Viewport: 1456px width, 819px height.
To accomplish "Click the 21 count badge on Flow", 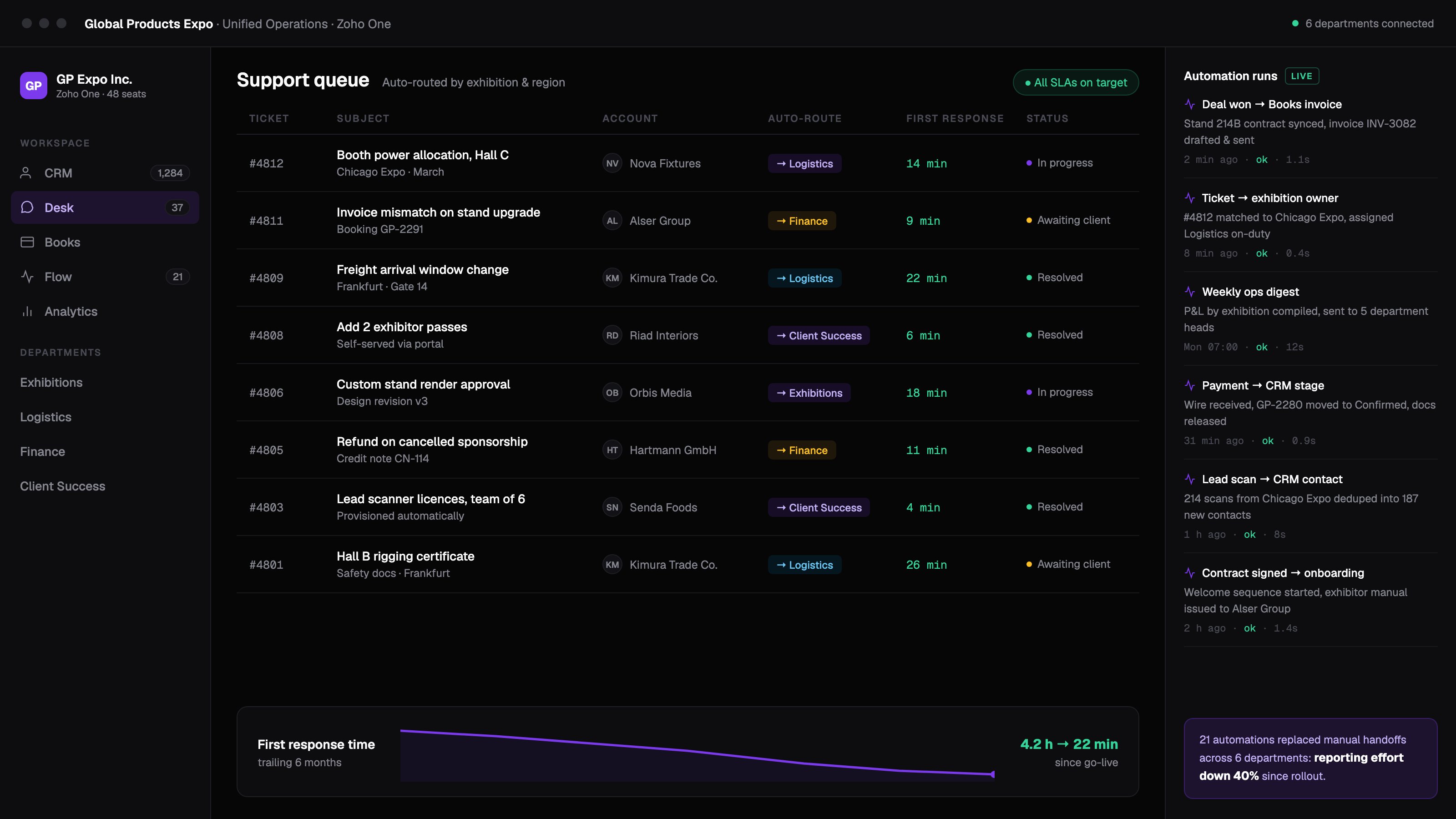I will click(177, 276).
